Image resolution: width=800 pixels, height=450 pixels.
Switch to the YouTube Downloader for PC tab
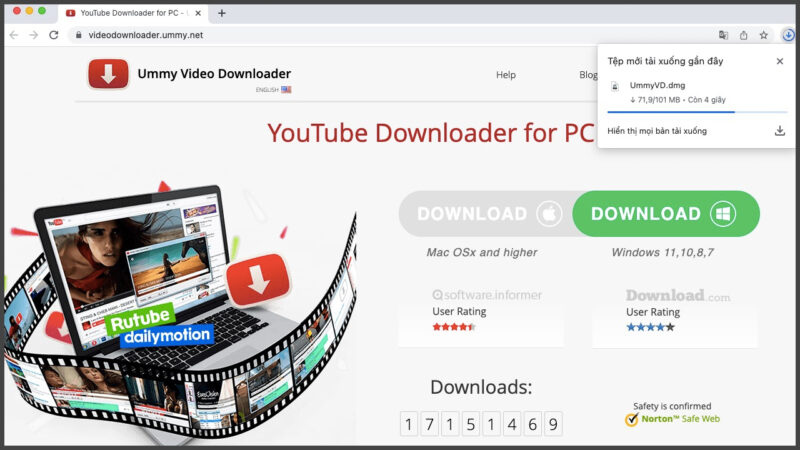pyautogui.click(x=130, y=12)
